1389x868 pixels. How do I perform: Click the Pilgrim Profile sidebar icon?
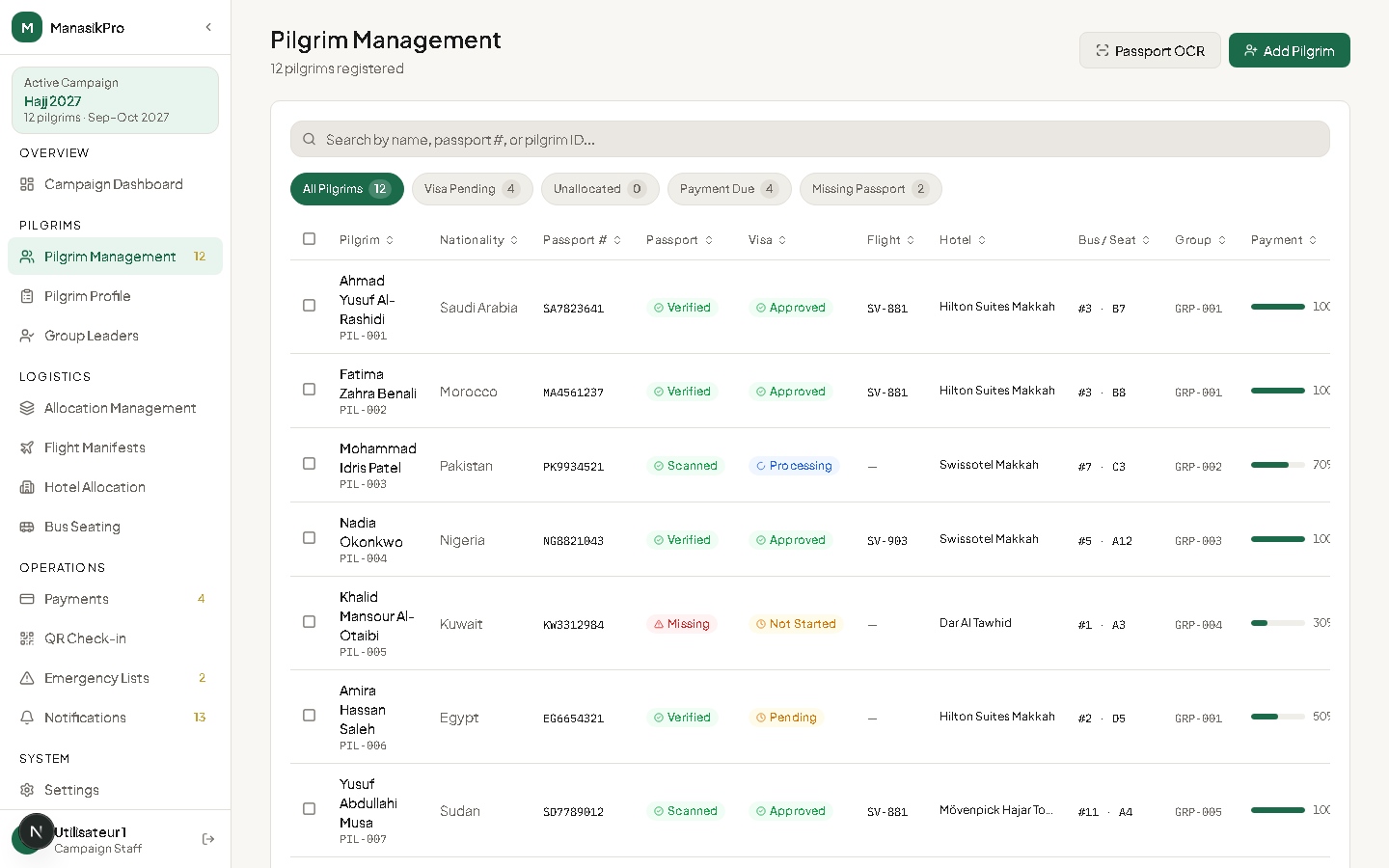pyautogui.click(x=27, y=296)
